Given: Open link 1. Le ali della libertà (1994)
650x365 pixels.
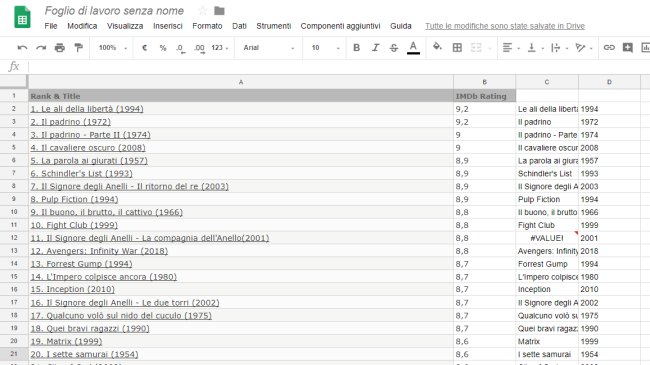Looking at the screenshot, I should click(x=87, y=109).
